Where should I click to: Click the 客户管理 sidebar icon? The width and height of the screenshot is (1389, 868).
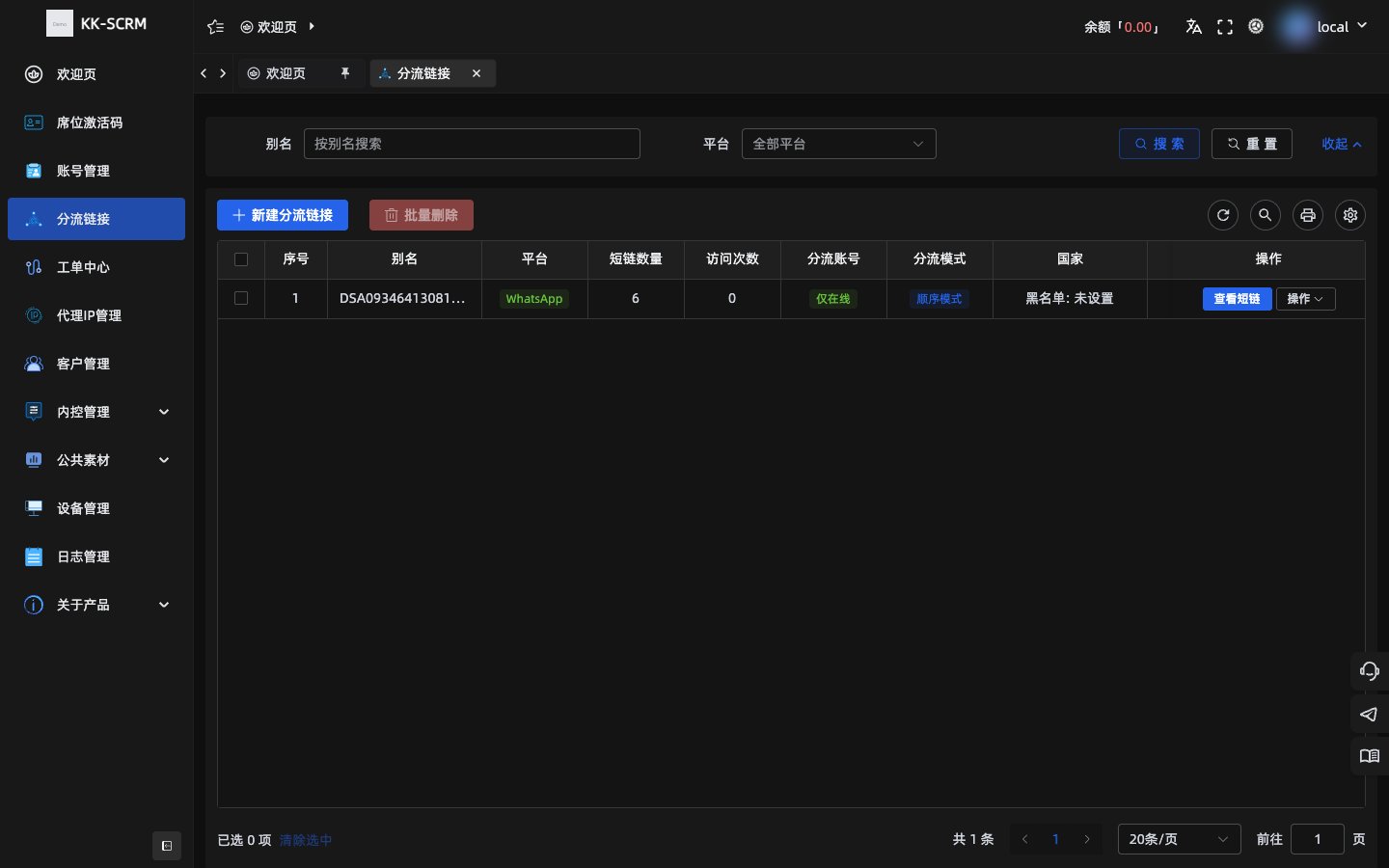pos(34,364)
